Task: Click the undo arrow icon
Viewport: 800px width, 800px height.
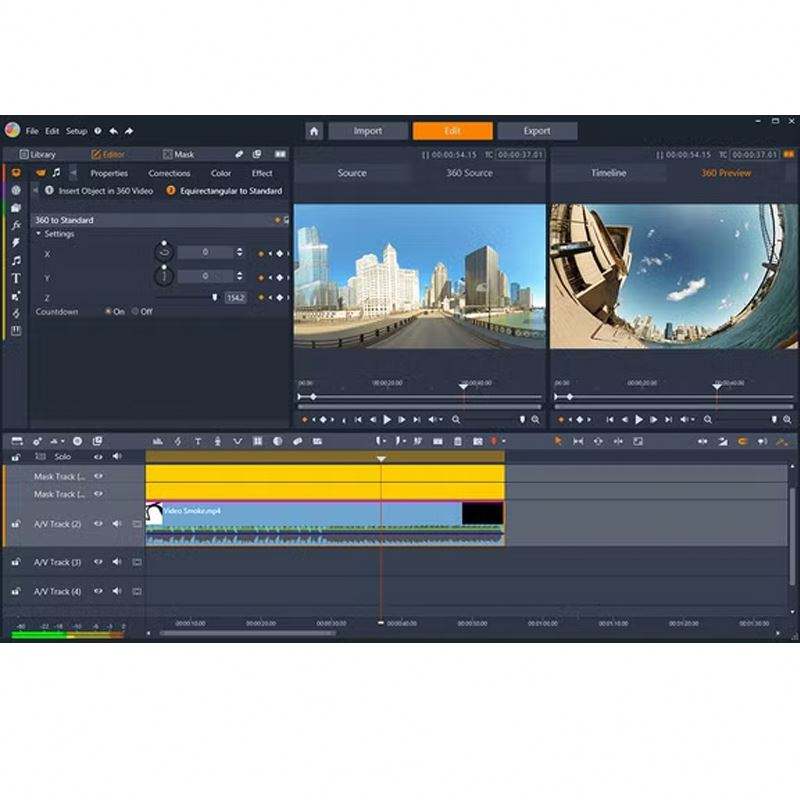Action: [x=114, y=131]
